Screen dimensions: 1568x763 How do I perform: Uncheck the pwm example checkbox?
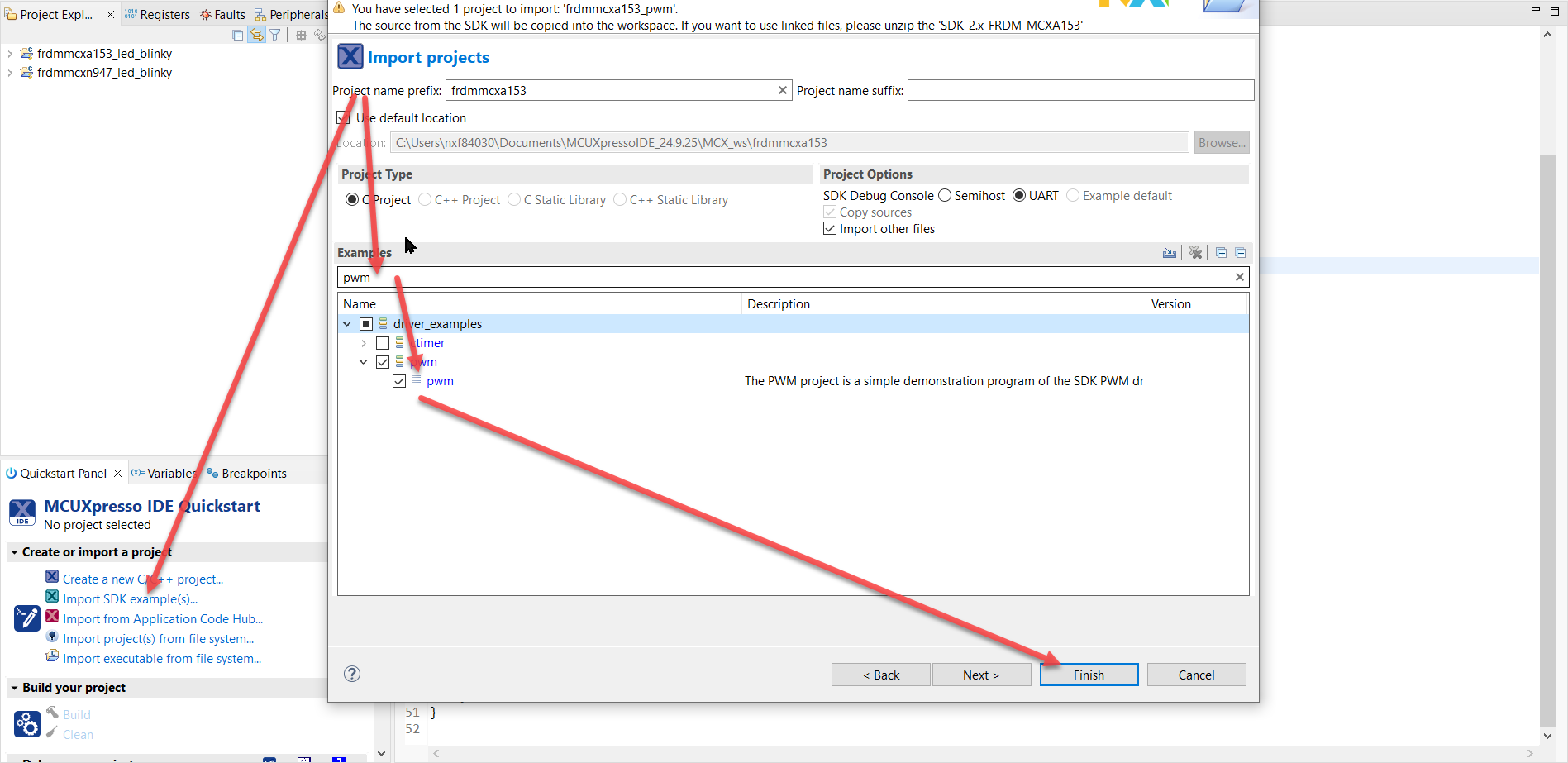pyautogui.click(x=400, y=381)
